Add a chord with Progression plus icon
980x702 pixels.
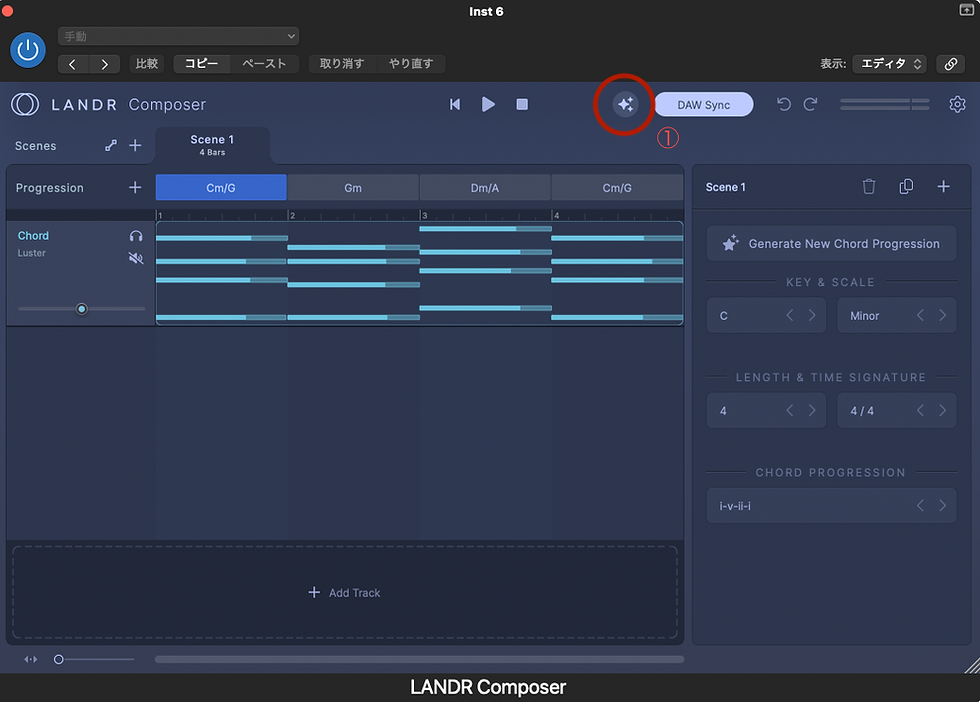click(x=135, y=188)
